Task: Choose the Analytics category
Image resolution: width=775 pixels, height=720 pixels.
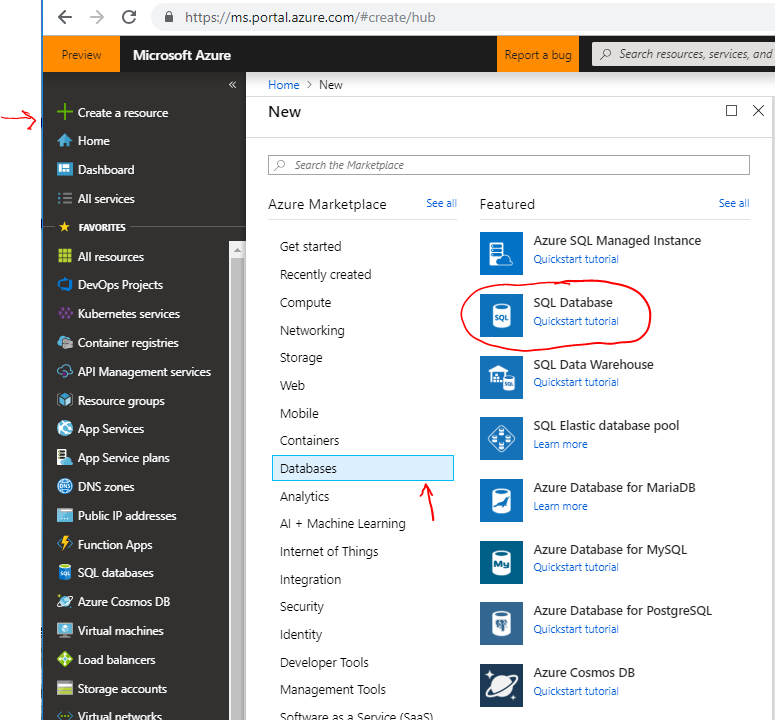Action: click(x=304, y=497)
